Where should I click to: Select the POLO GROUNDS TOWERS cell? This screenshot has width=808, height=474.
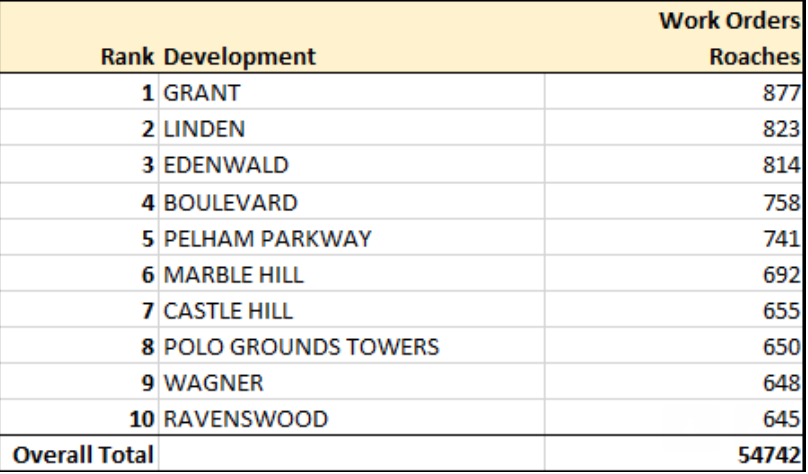[x=351, y=346]
